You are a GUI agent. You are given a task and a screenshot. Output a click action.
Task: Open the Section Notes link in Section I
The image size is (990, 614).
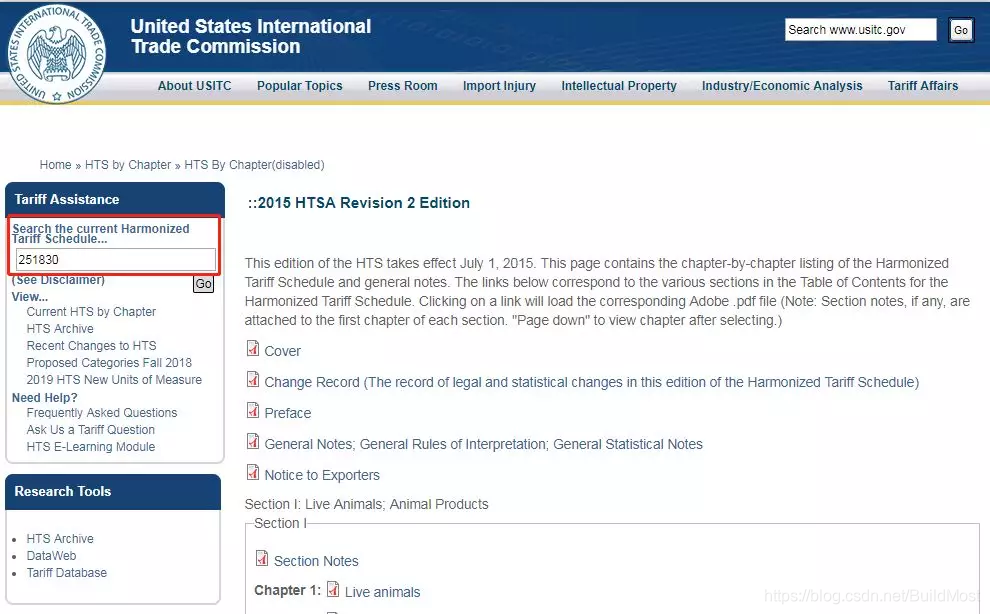pos(316,561)
